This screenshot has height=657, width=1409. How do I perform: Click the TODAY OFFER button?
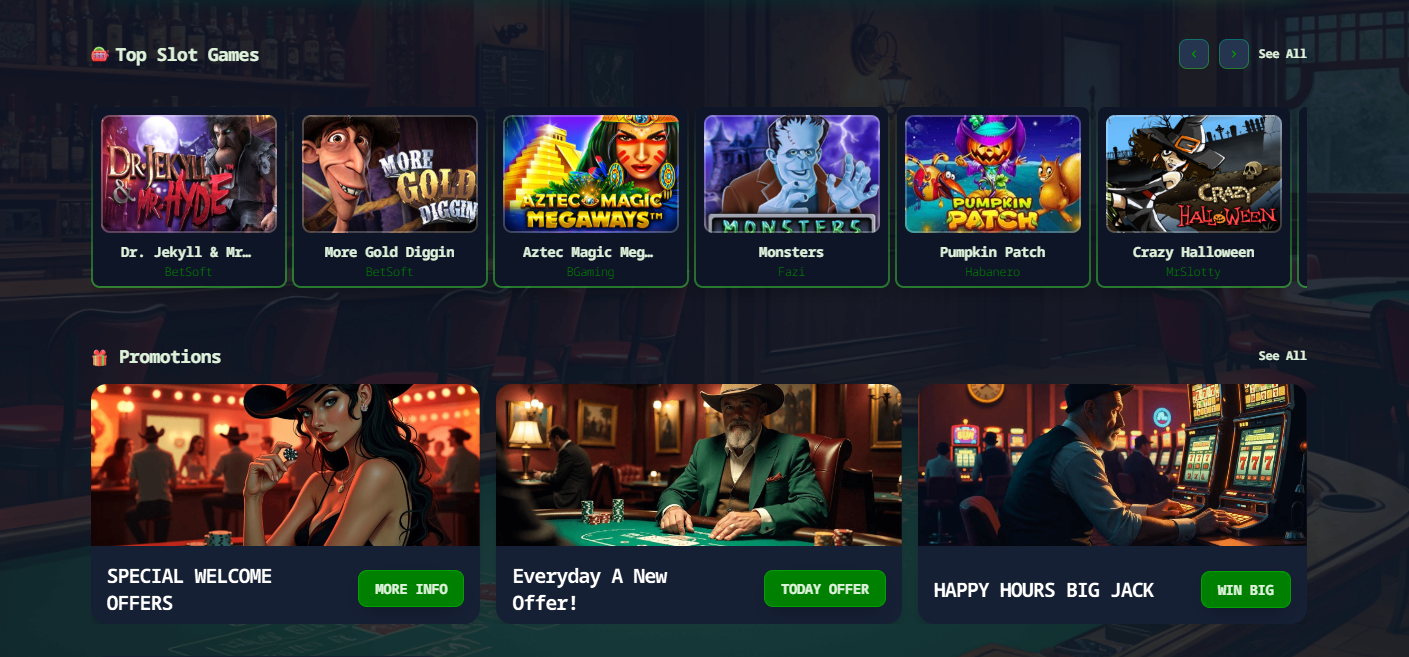point(825,589)
